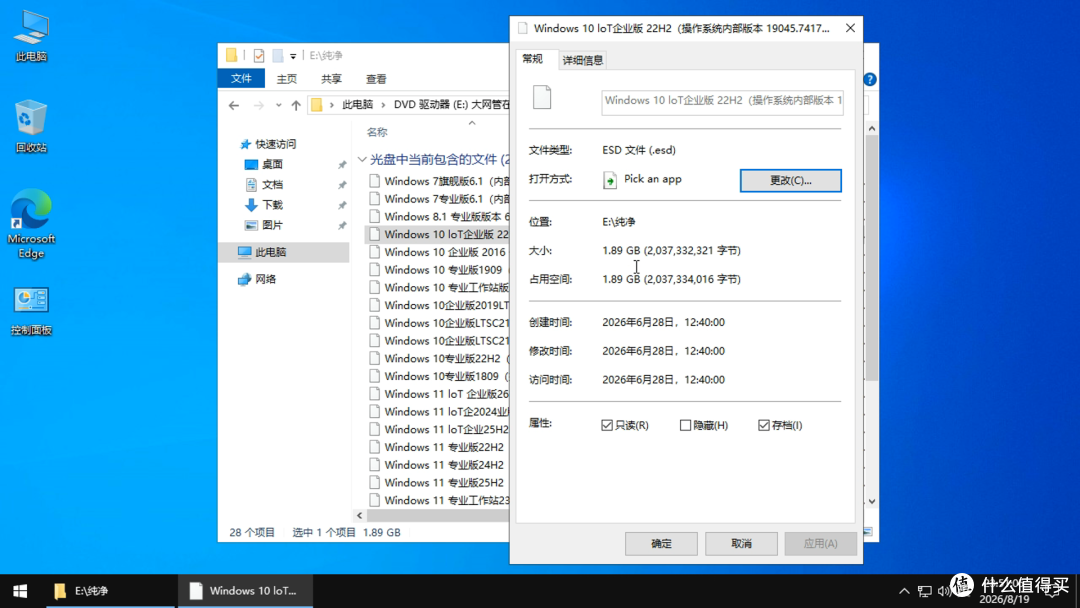Image resolution: width=1080 pixels, height=608 pixels.
Task: Open 桌面 in the quick access list
Action: [272, 165]
